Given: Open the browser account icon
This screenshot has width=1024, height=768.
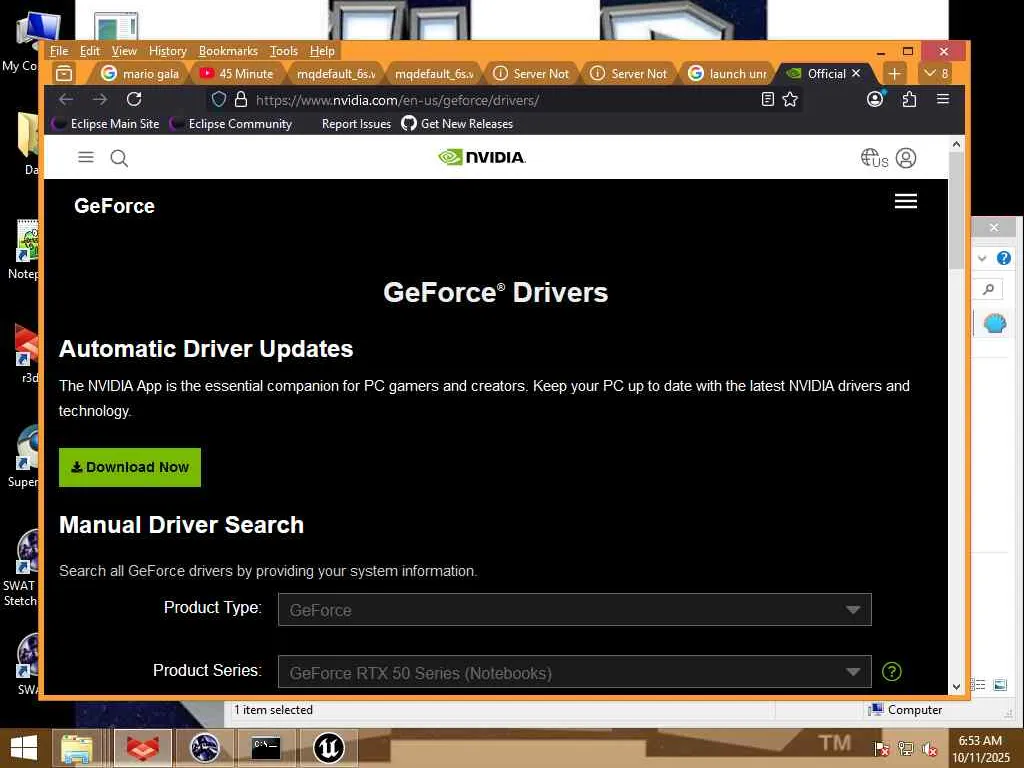Looking at the screenshot, I should pos(875,99).
